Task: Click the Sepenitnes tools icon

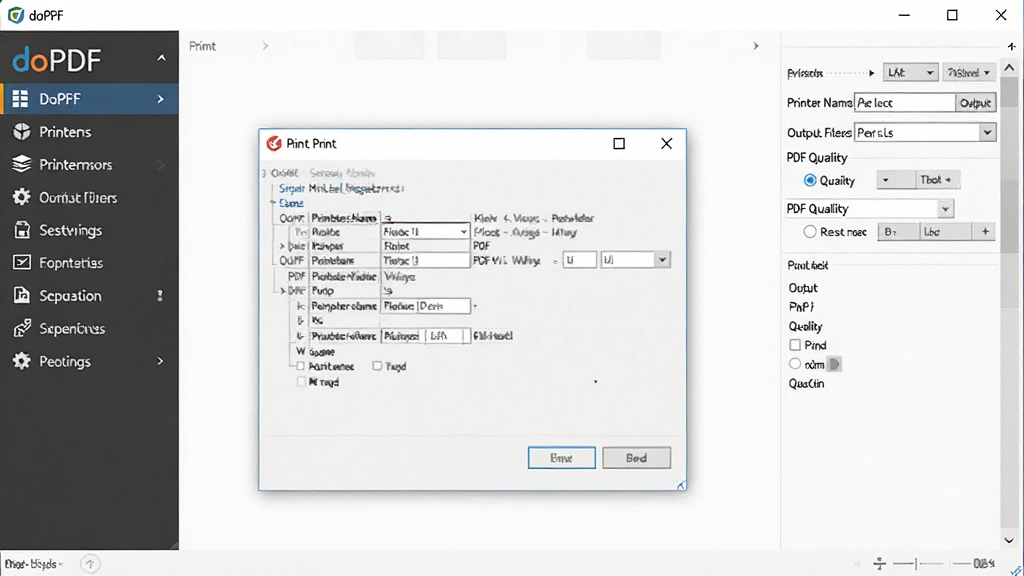Action: [22, 328]
